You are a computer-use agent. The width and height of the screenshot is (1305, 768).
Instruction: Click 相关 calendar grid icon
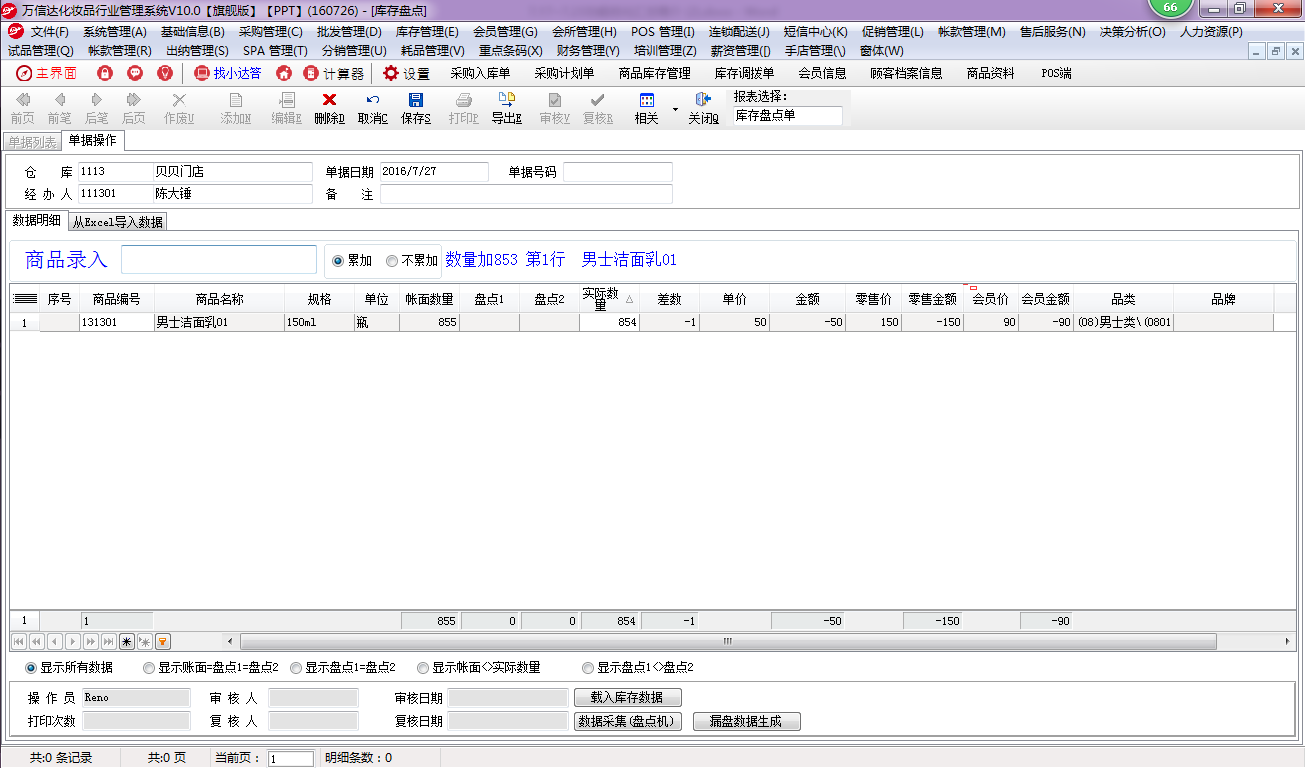pyautogui.click(x=647, y=100)
